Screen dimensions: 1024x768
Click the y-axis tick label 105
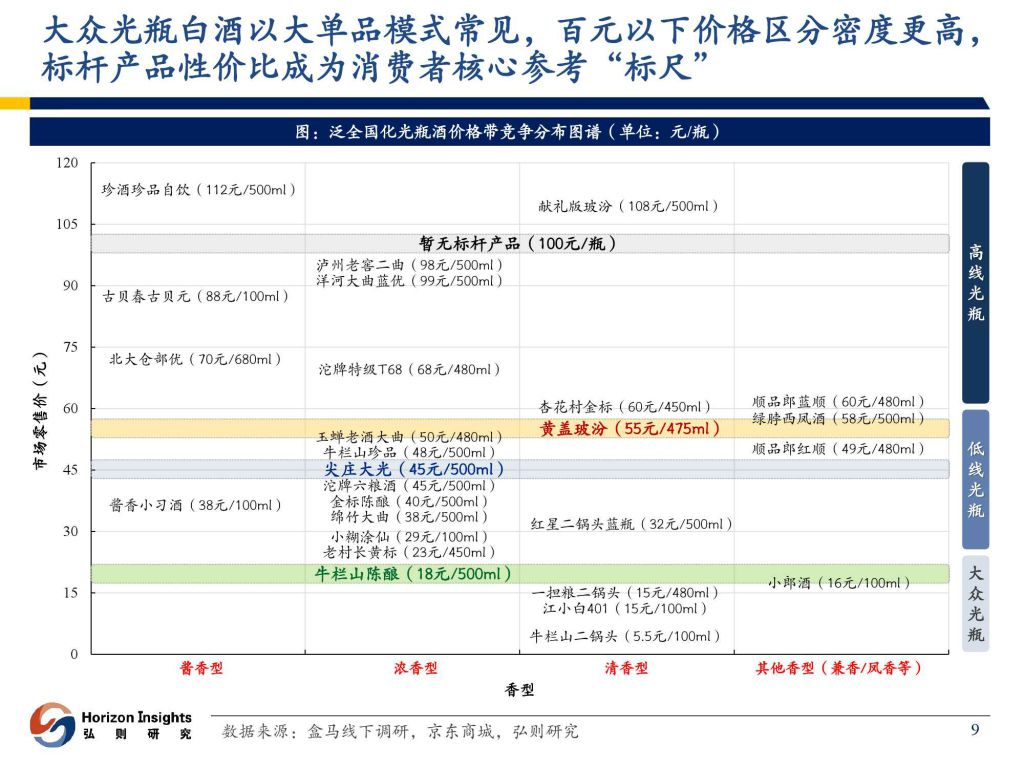(x=67, y=224)
